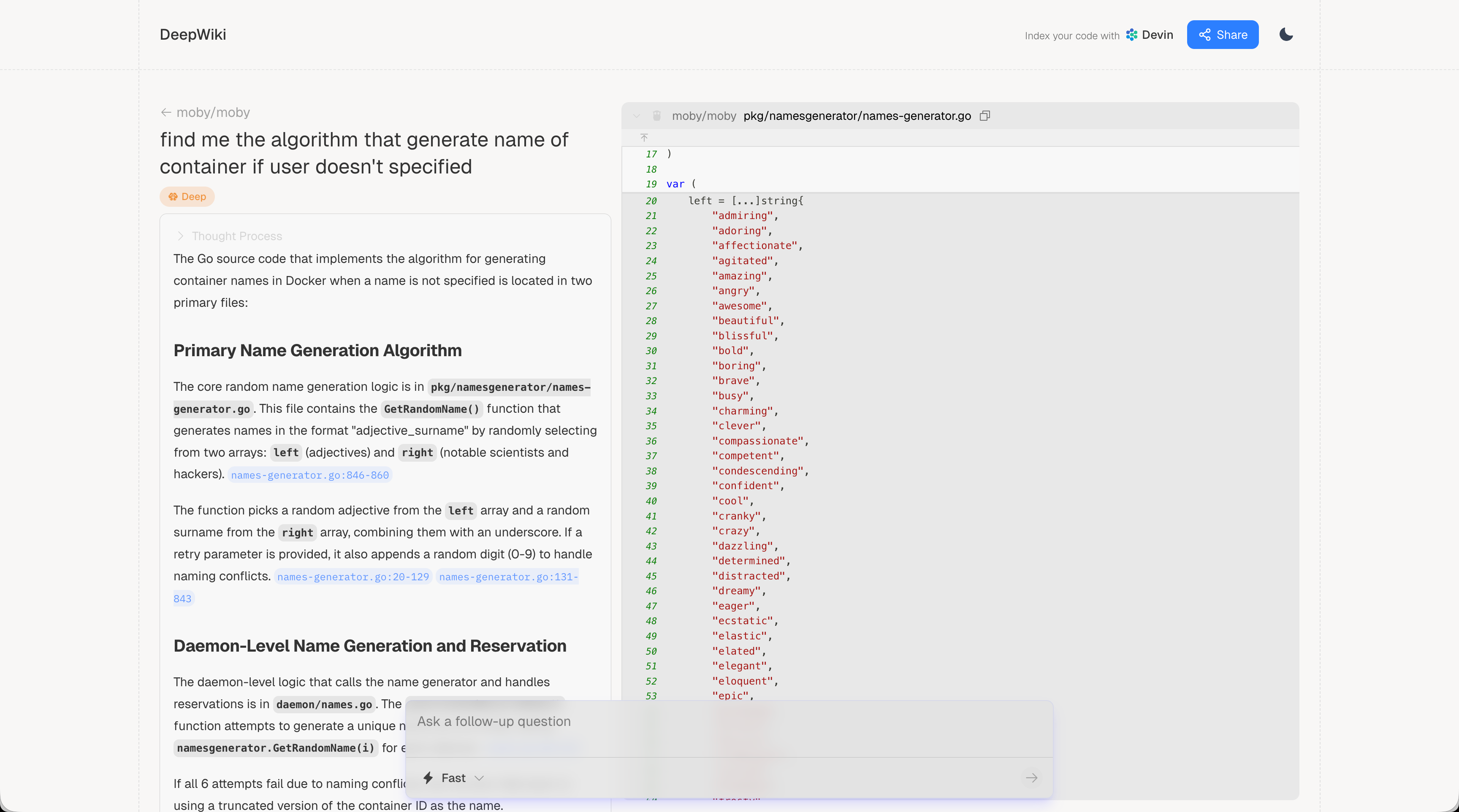Open names-generator.go:131-843 citation link
The image size is (1459, 812).
[x=508, y=577]
